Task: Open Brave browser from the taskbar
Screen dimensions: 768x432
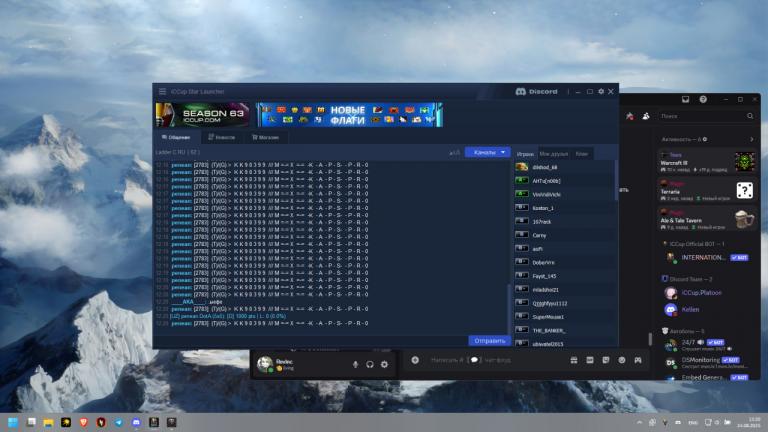Action: (83, 422)
